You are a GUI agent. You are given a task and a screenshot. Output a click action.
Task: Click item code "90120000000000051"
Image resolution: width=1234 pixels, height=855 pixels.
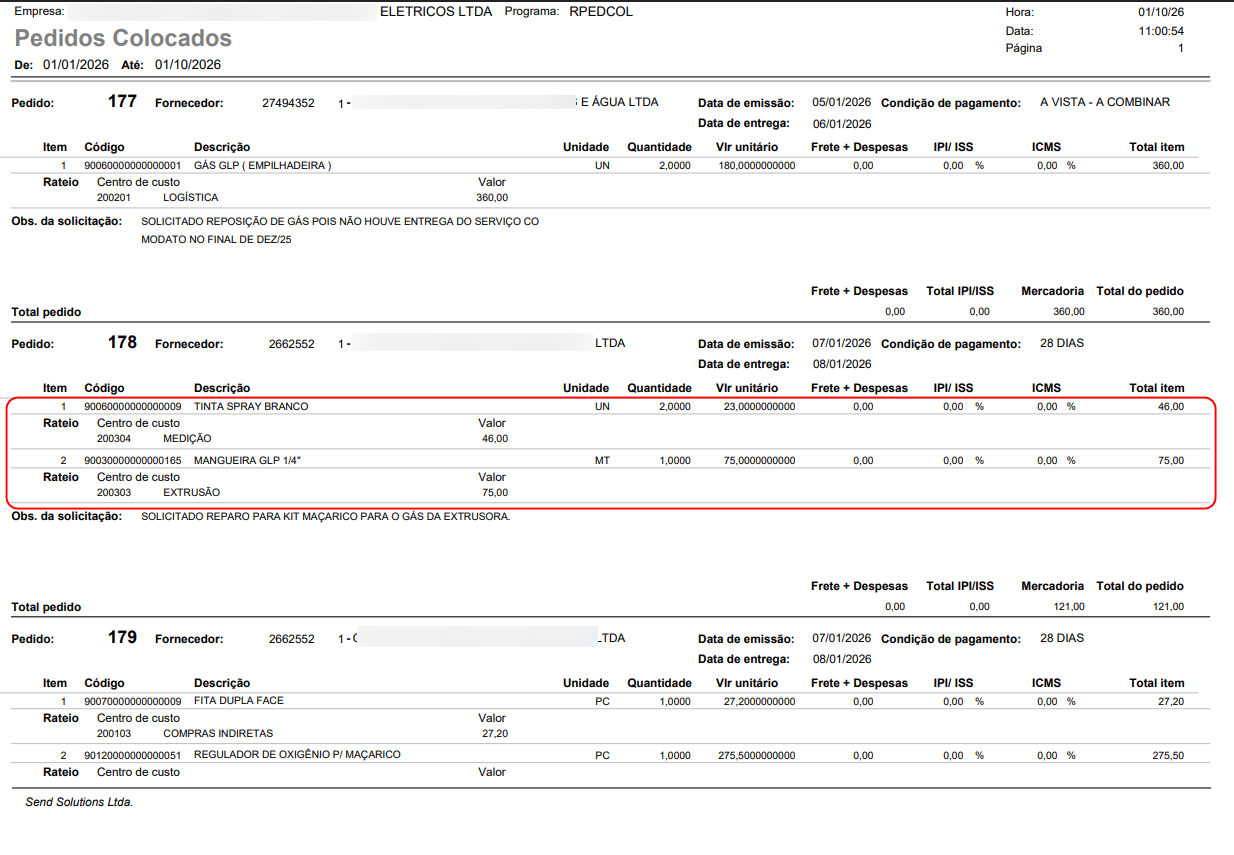pos(133,756)
